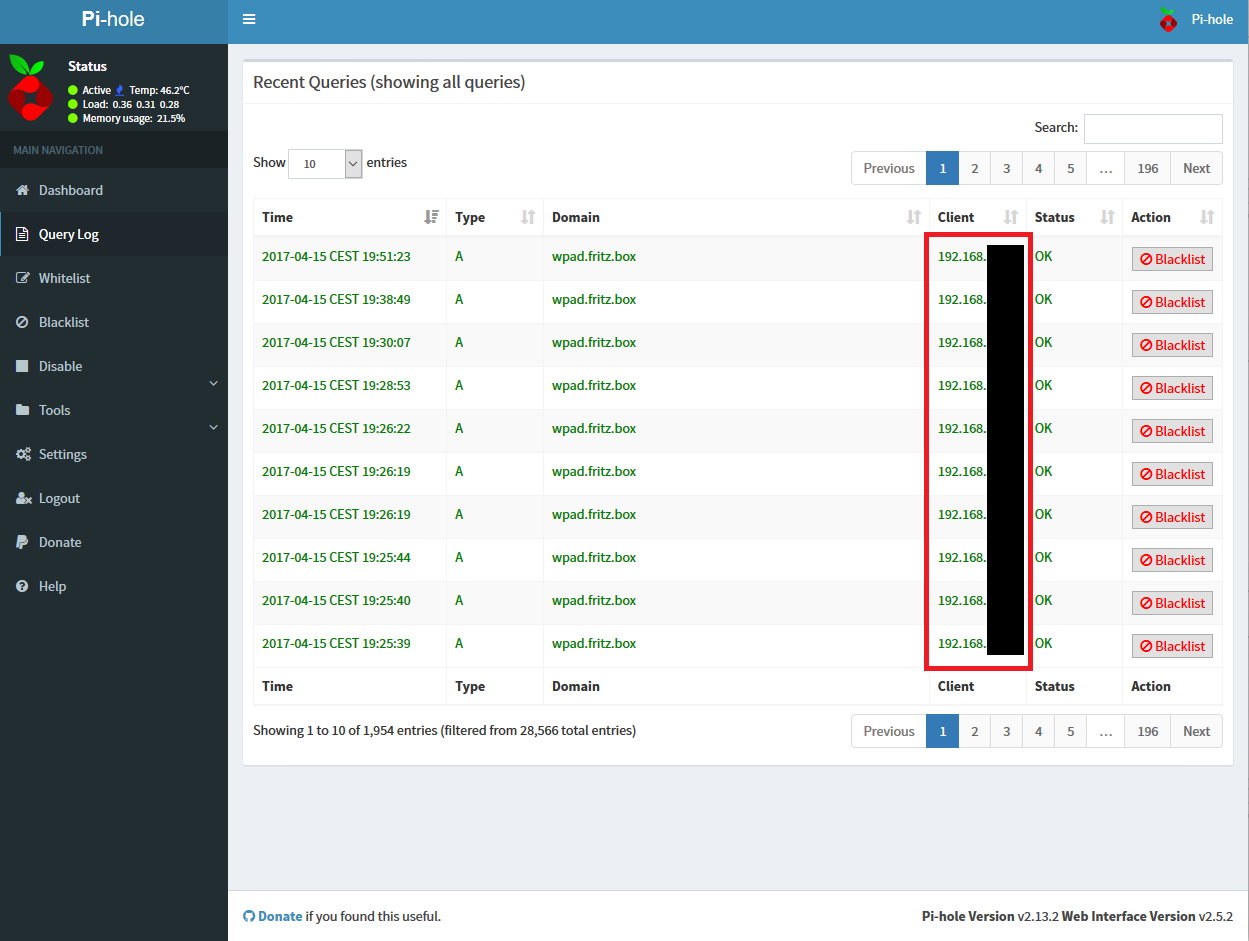
Task: Click the GitHub Donate link in footer
Action: click(279, 916)
